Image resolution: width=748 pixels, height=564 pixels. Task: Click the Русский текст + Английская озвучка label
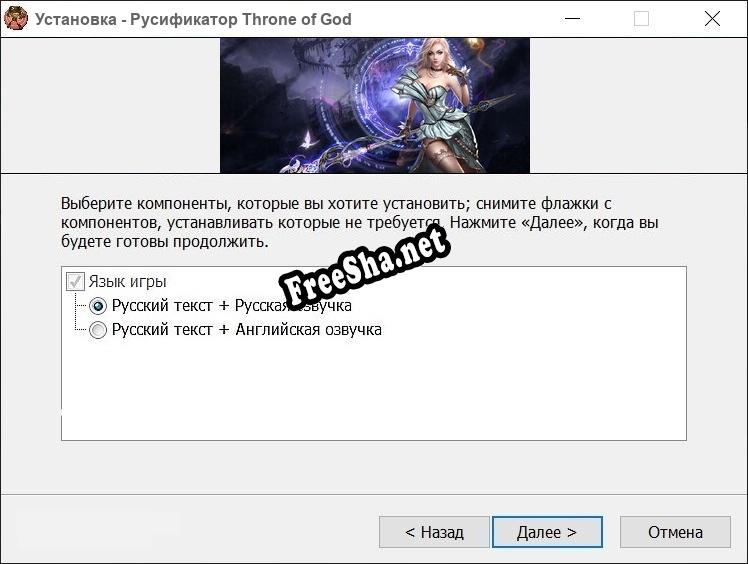[x=247, y=330]
